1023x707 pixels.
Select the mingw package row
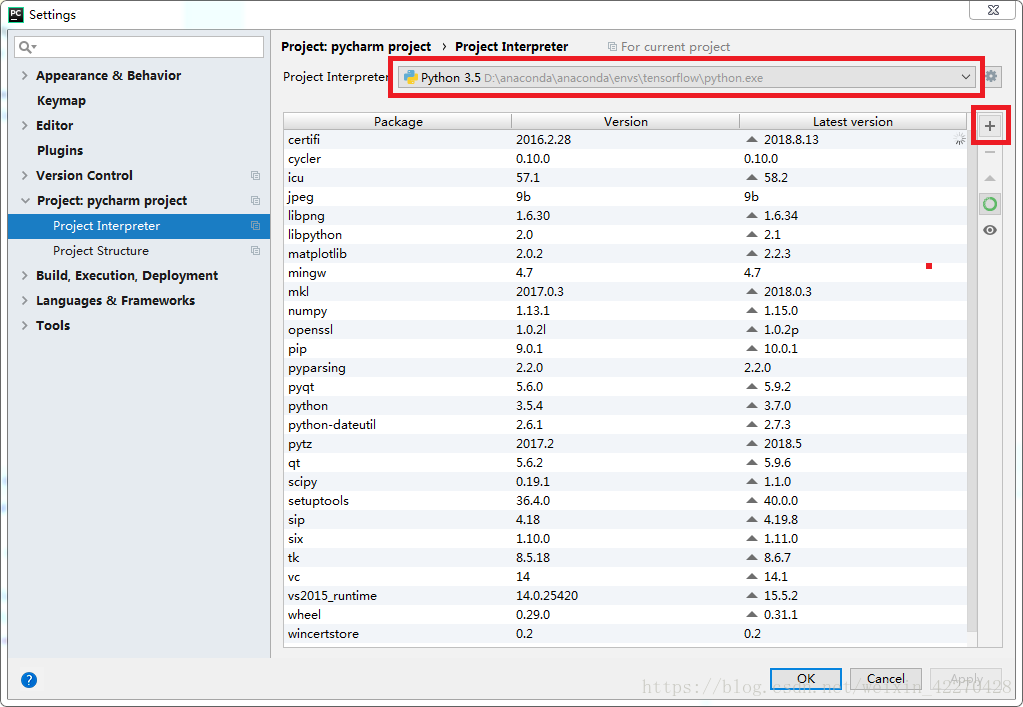click(x=626, y=273)
